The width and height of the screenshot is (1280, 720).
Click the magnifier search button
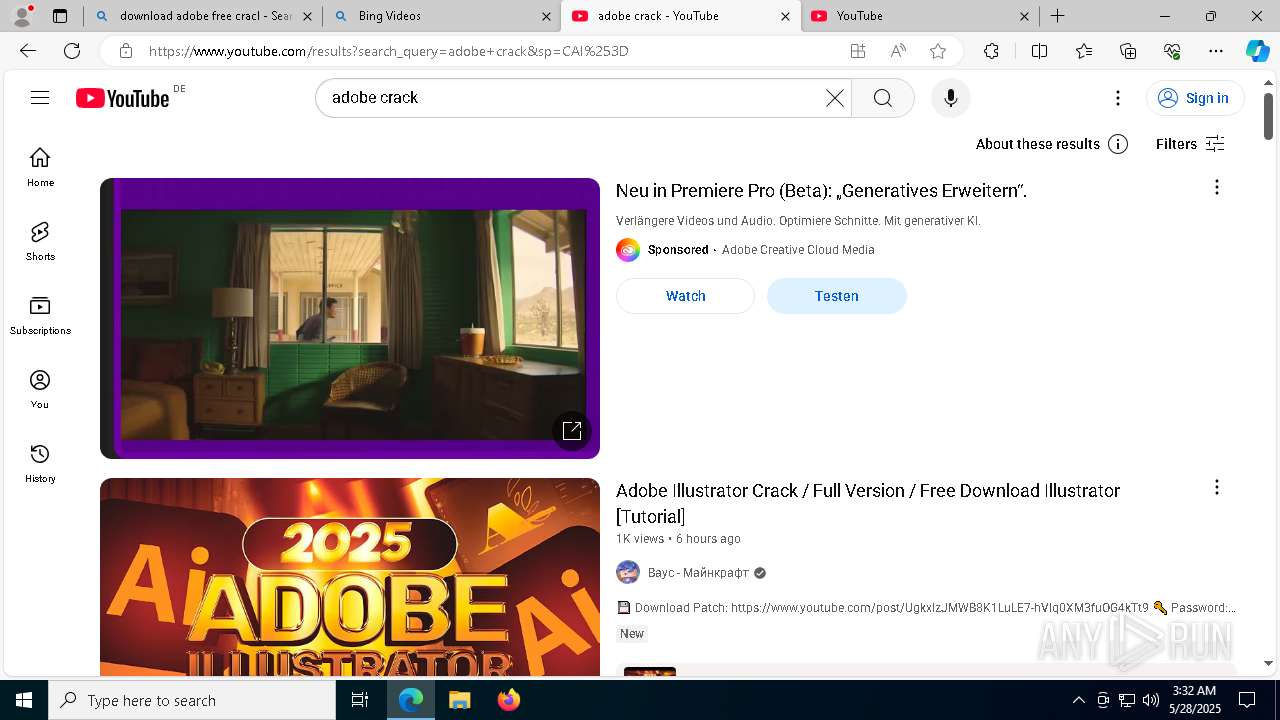(882, 98)
